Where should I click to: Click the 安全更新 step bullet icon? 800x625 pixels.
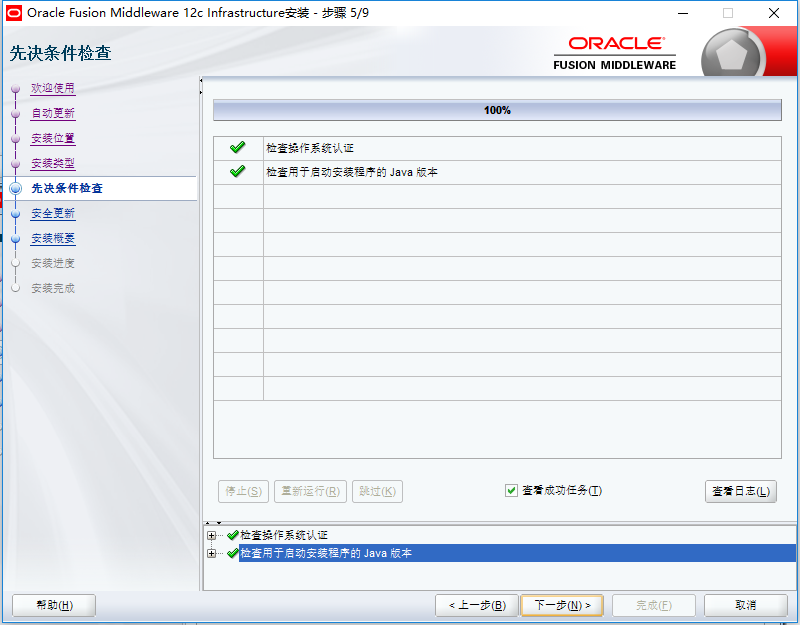click(x=16, y=213)
